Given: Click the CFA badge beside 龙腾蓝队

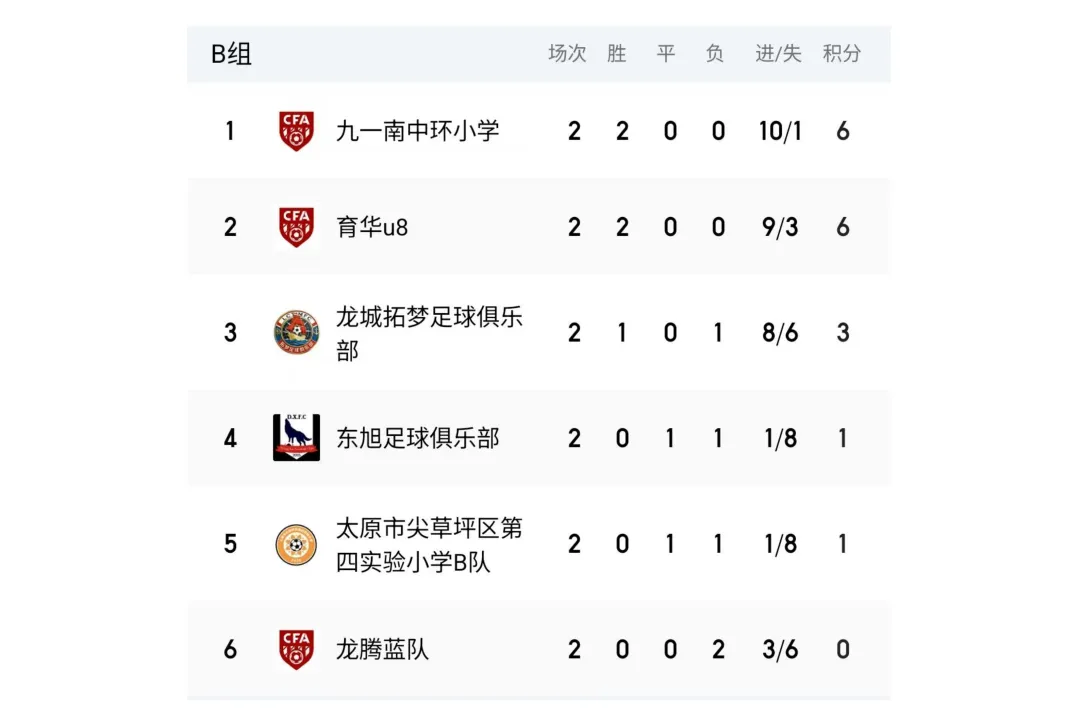Looking at the screenshot, I should point(296,649).
